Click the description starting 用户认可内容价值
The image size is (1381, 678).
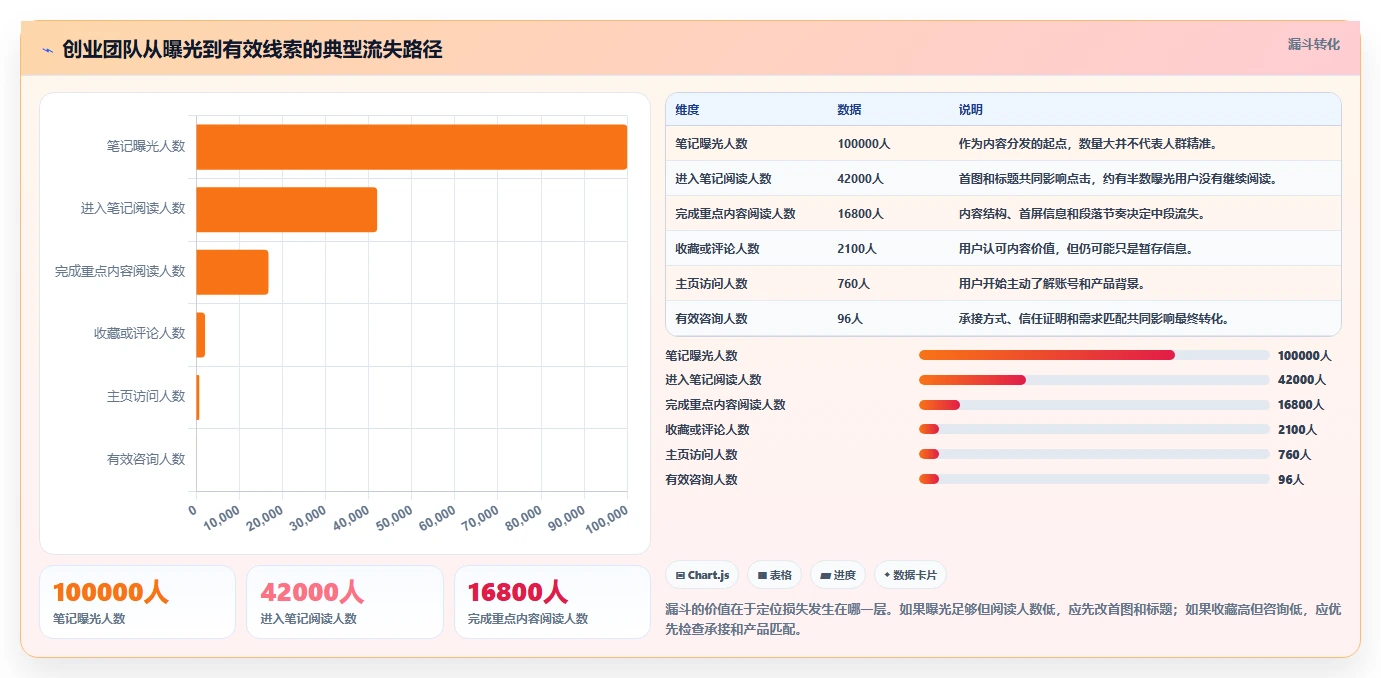click(1076, 249)
